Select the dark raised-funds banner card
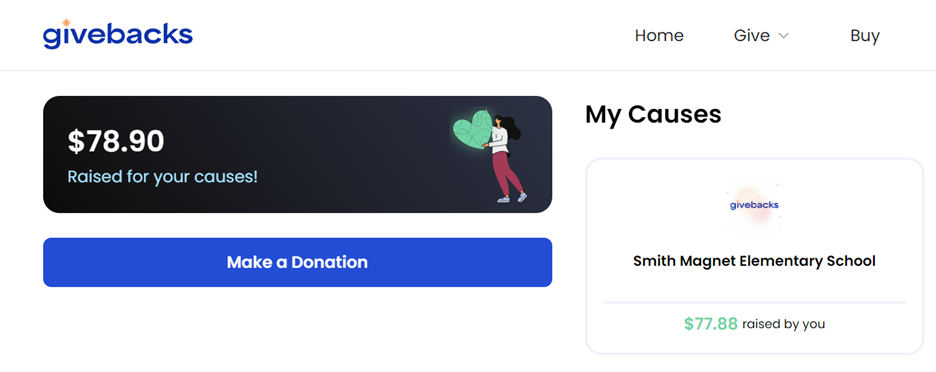936x372 pixels. coord(297,154)
